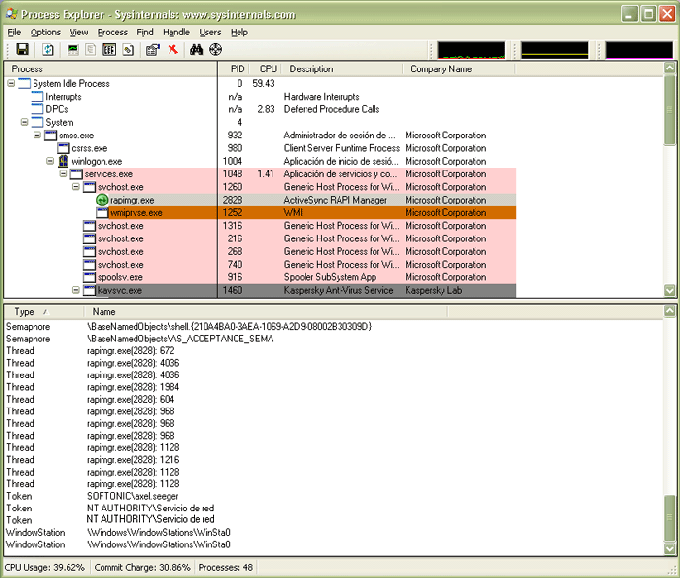Screen dimensions: 680x578
Task: Click the Processes: 48 status bar field
Action: point(226,567)
